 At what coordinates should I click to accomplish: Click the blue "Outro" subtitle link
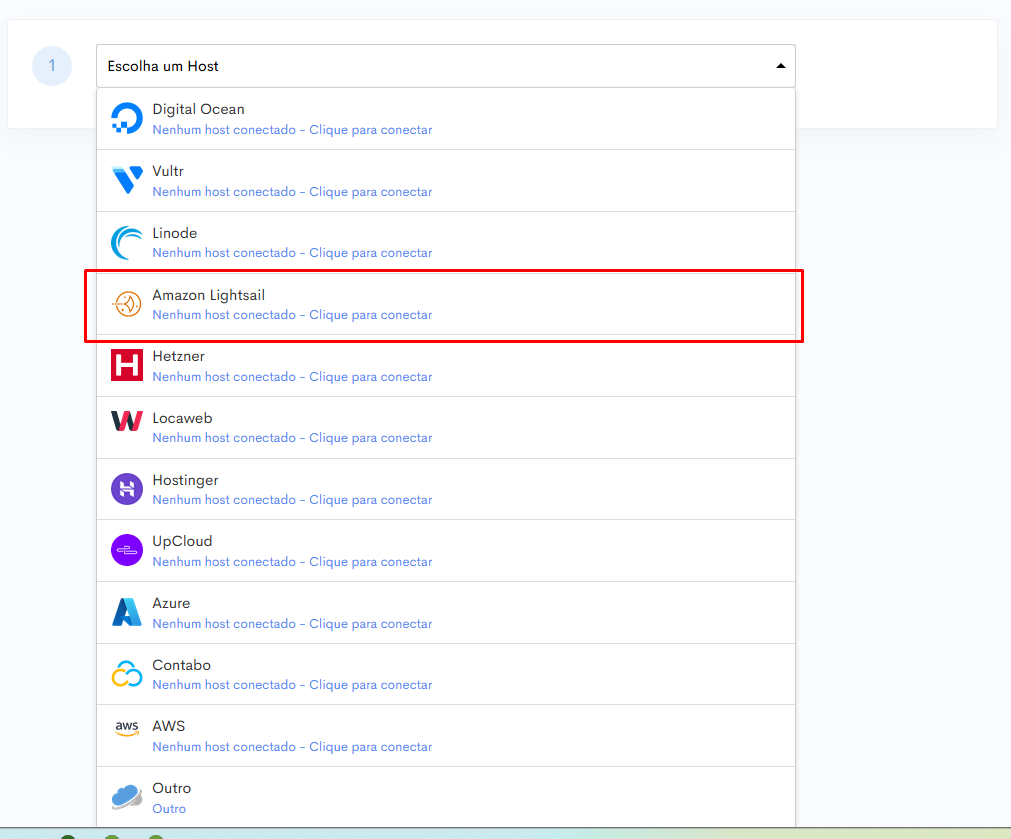pos(169,809)
